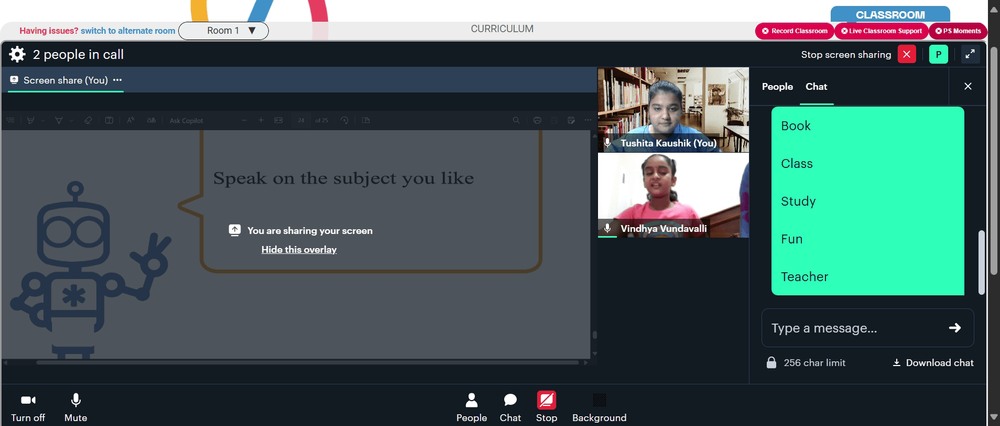
Task: Open the CLASSROOM tab
Action: click(890, 15)
